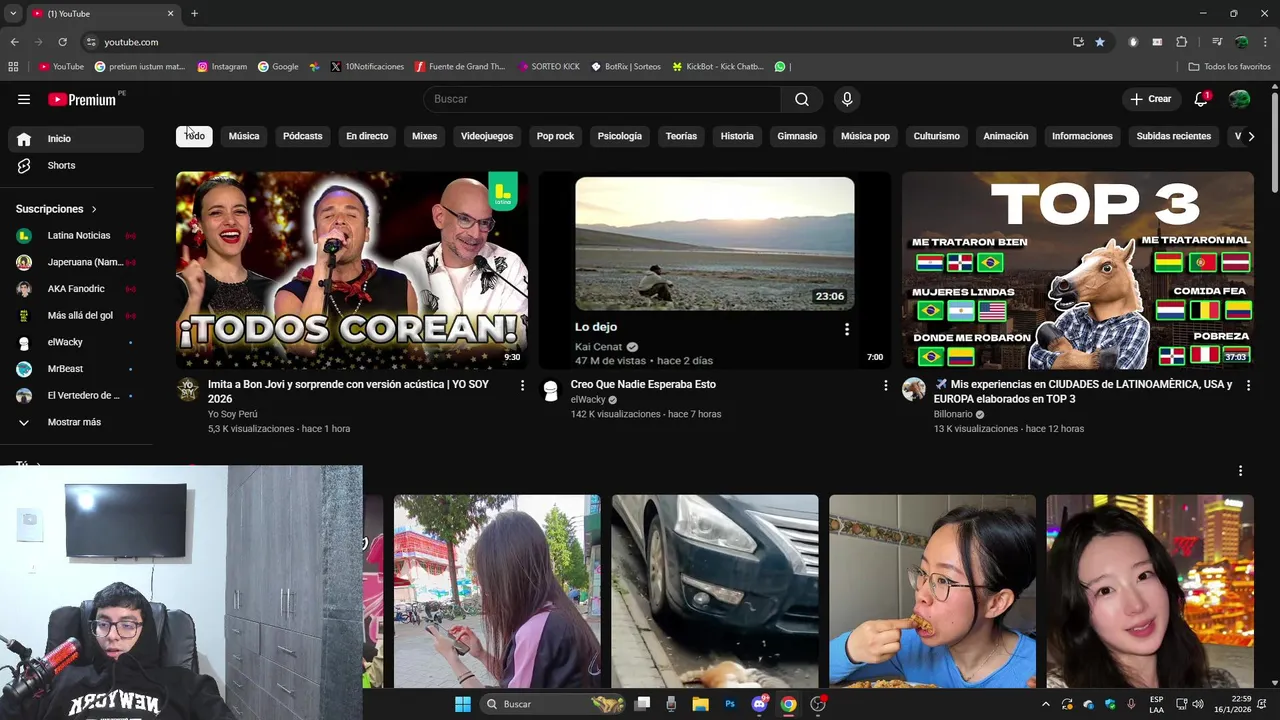Open Photoshop from the taskbar
Image resolution: width=1280 pixels, height=720 pixels.
730,704
